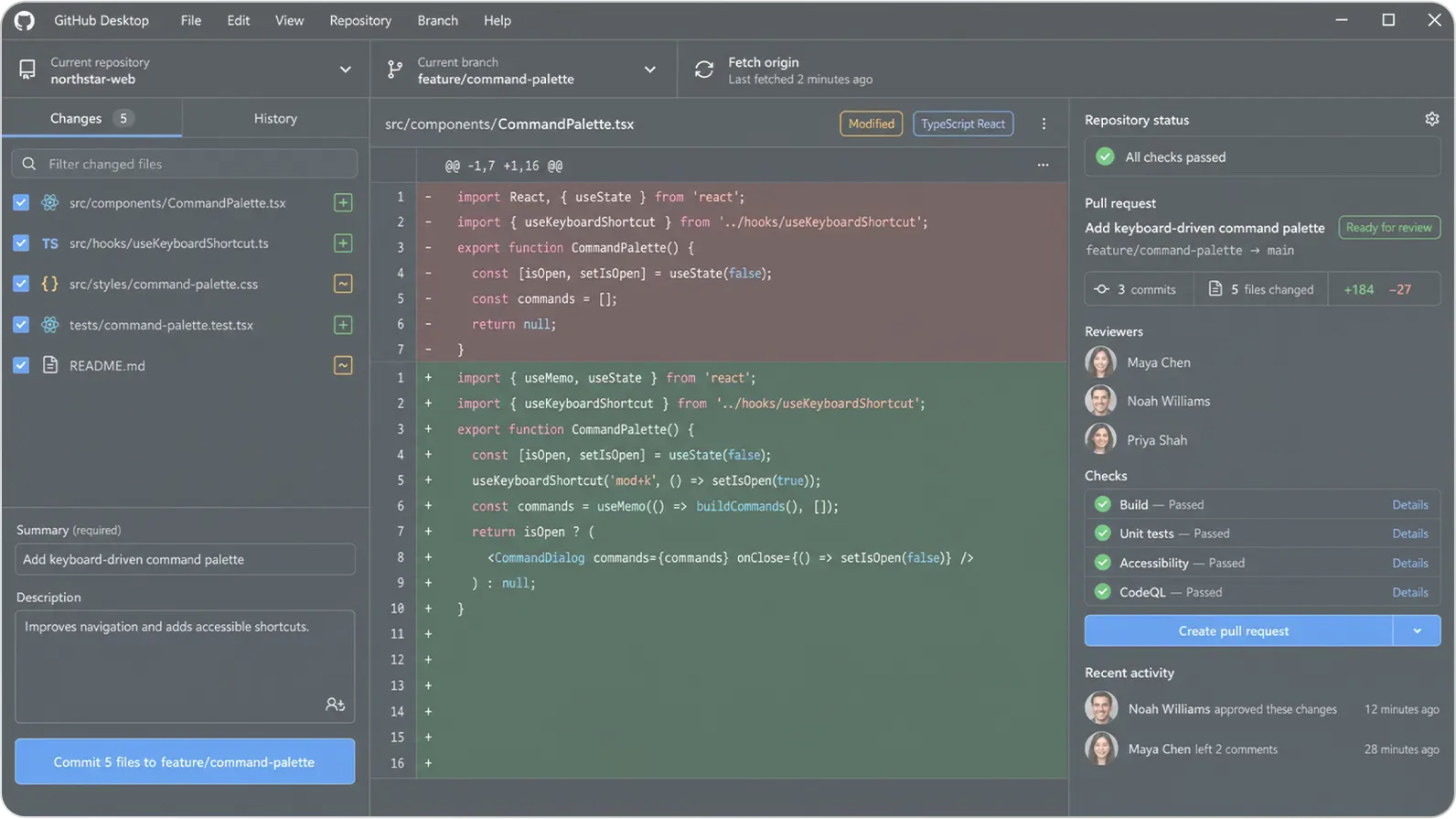Image resolution: width=1456 pixels, height=819 pixels.
Task: Click the +184 additions count
Action: click(x=1358, y=289)
